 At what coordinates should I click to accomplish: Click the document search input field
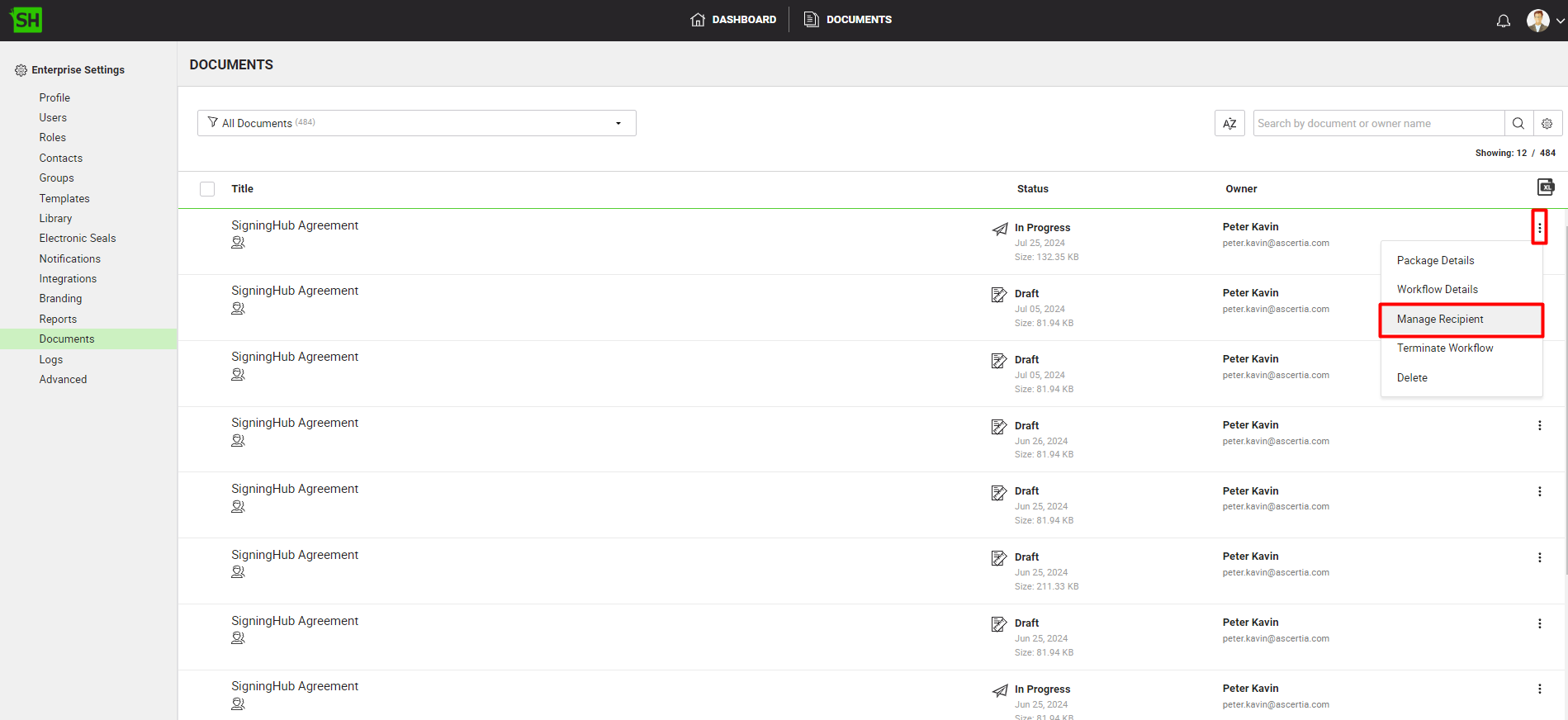1377,124
